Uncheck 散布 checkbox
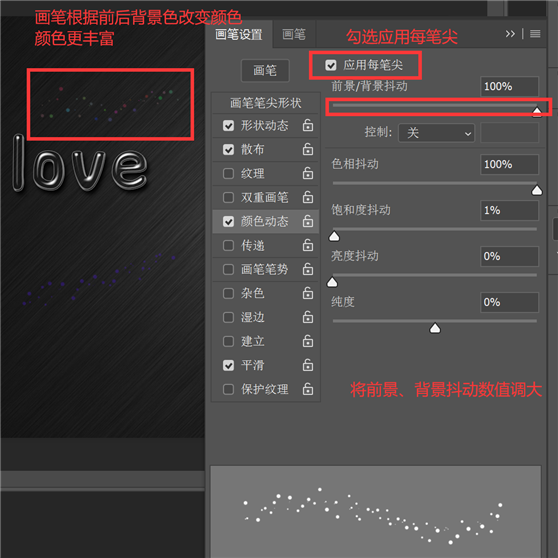This screenshot has height=558, width=558. point(228,149)
